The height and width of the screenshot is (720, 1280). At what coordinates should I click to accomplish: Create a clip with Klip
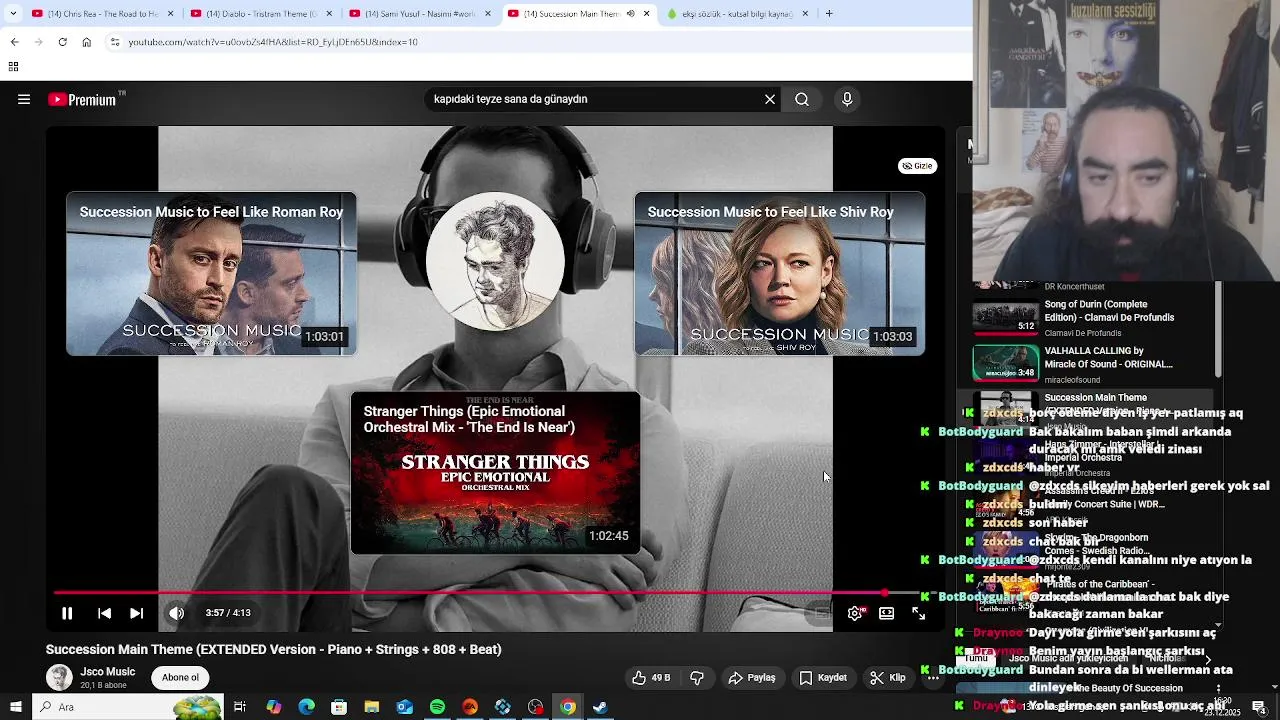pyautogui.click(x=888, y=678)
